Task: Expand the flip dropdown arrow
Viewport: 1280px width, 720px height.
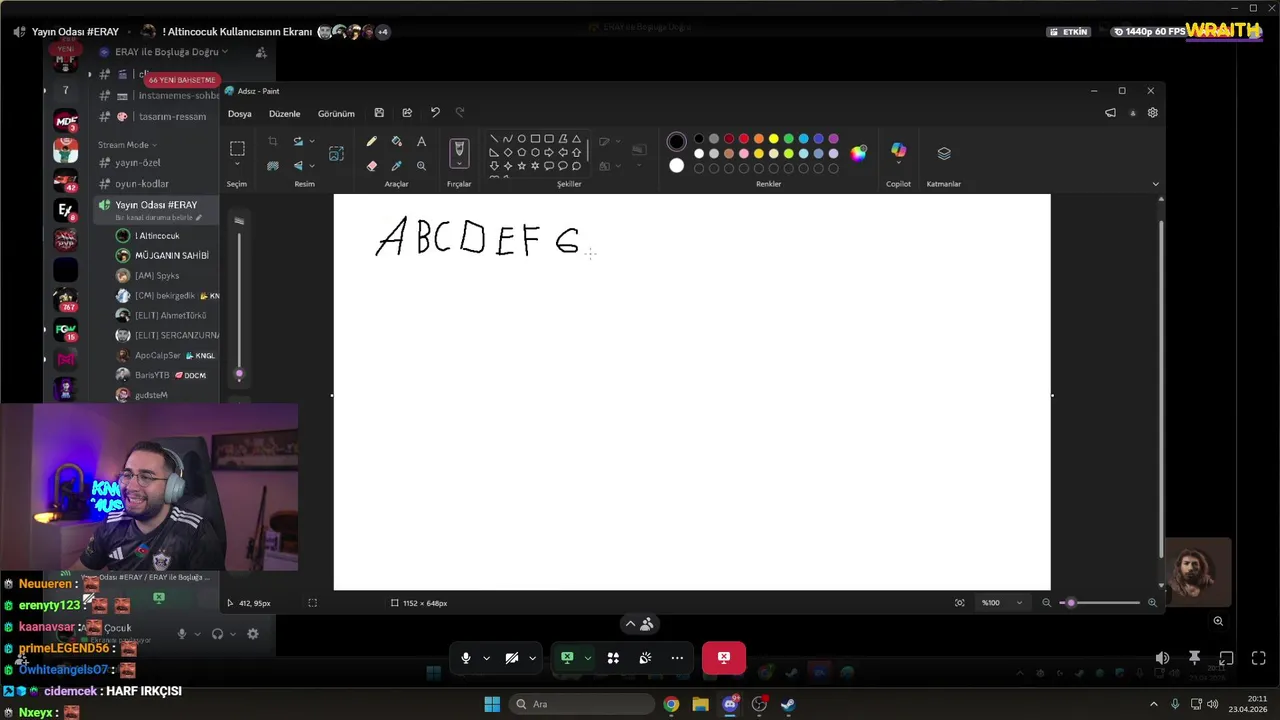Action: click(x=311, y=166)
